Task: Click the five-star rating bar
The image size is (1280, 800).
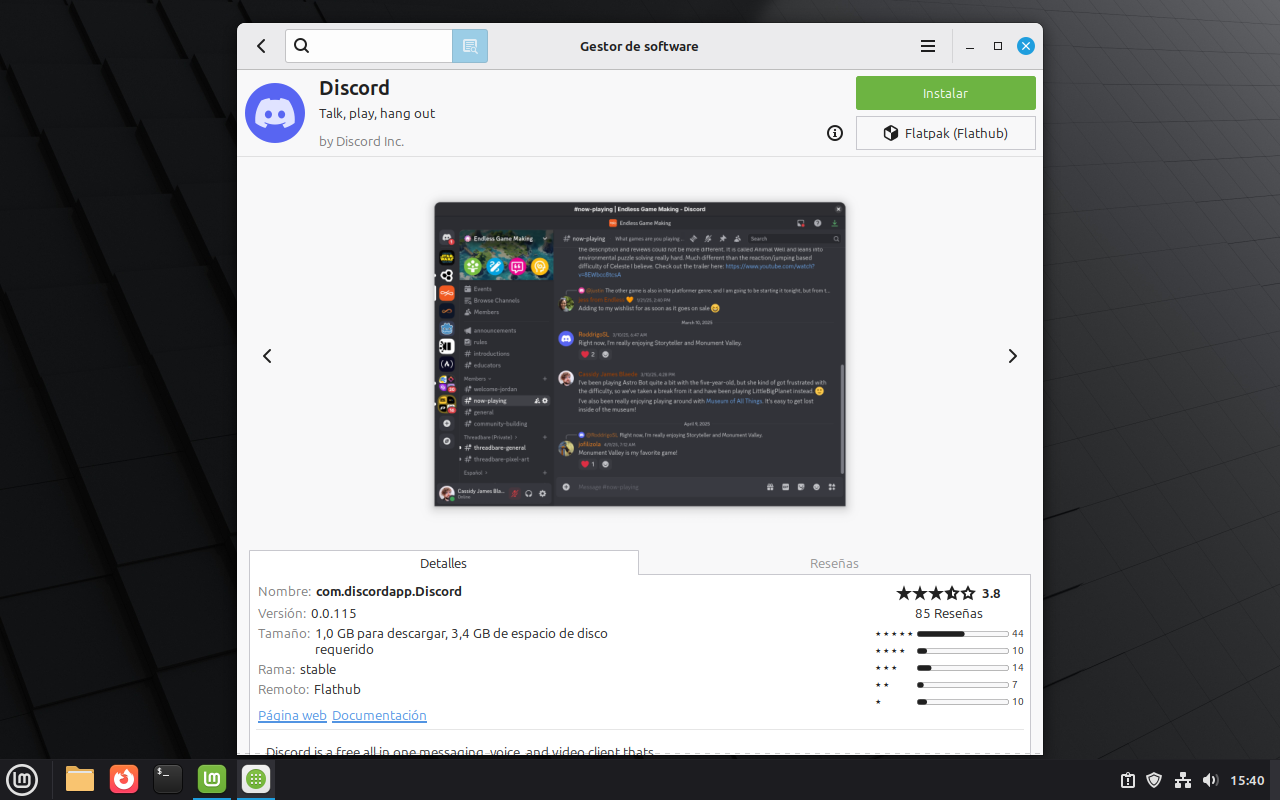Action: click(961, 634)
